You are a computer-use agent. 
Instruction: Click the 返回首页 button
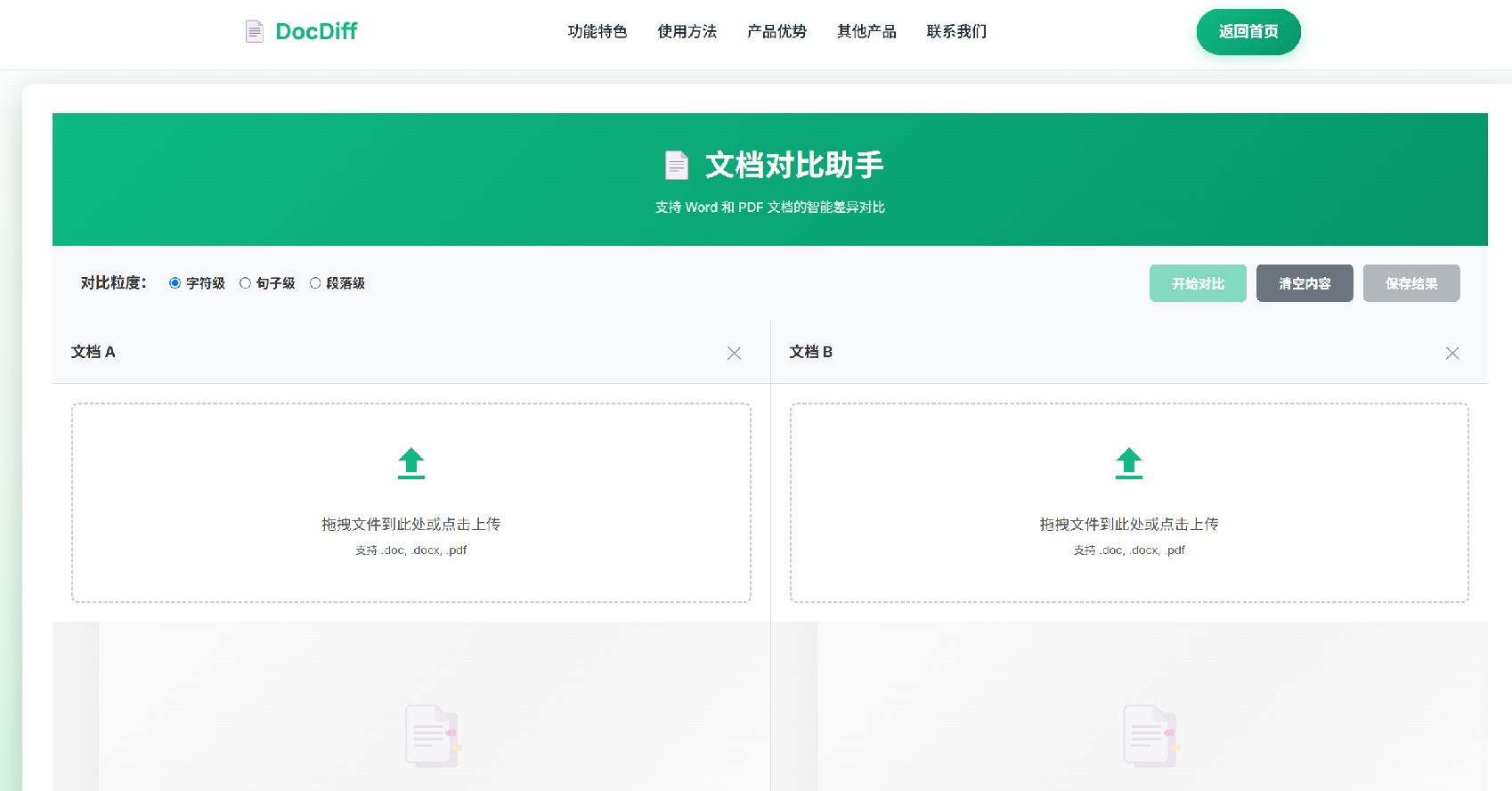pyautogui.click(x=1248, y=32)
